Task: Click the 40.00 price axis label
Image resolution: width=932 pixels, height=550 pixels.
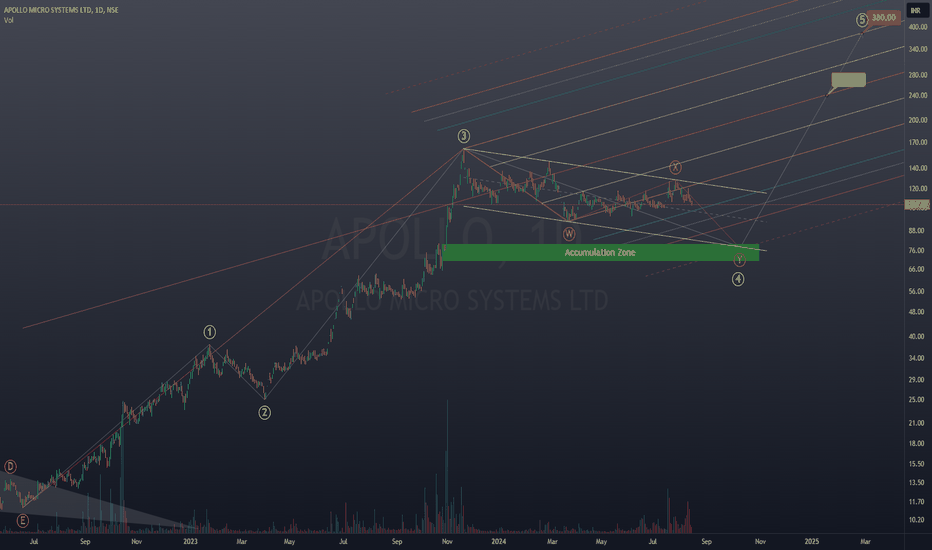Action: click(x=916, y=337)
